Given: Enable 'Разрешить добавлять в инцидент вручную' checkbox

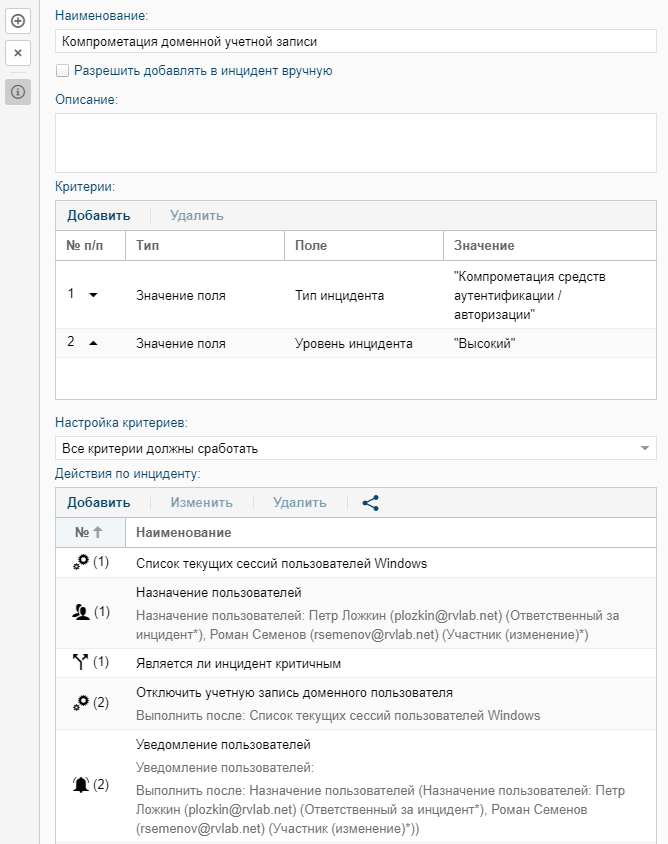Looking at the screenshot, I should (63, 71).
